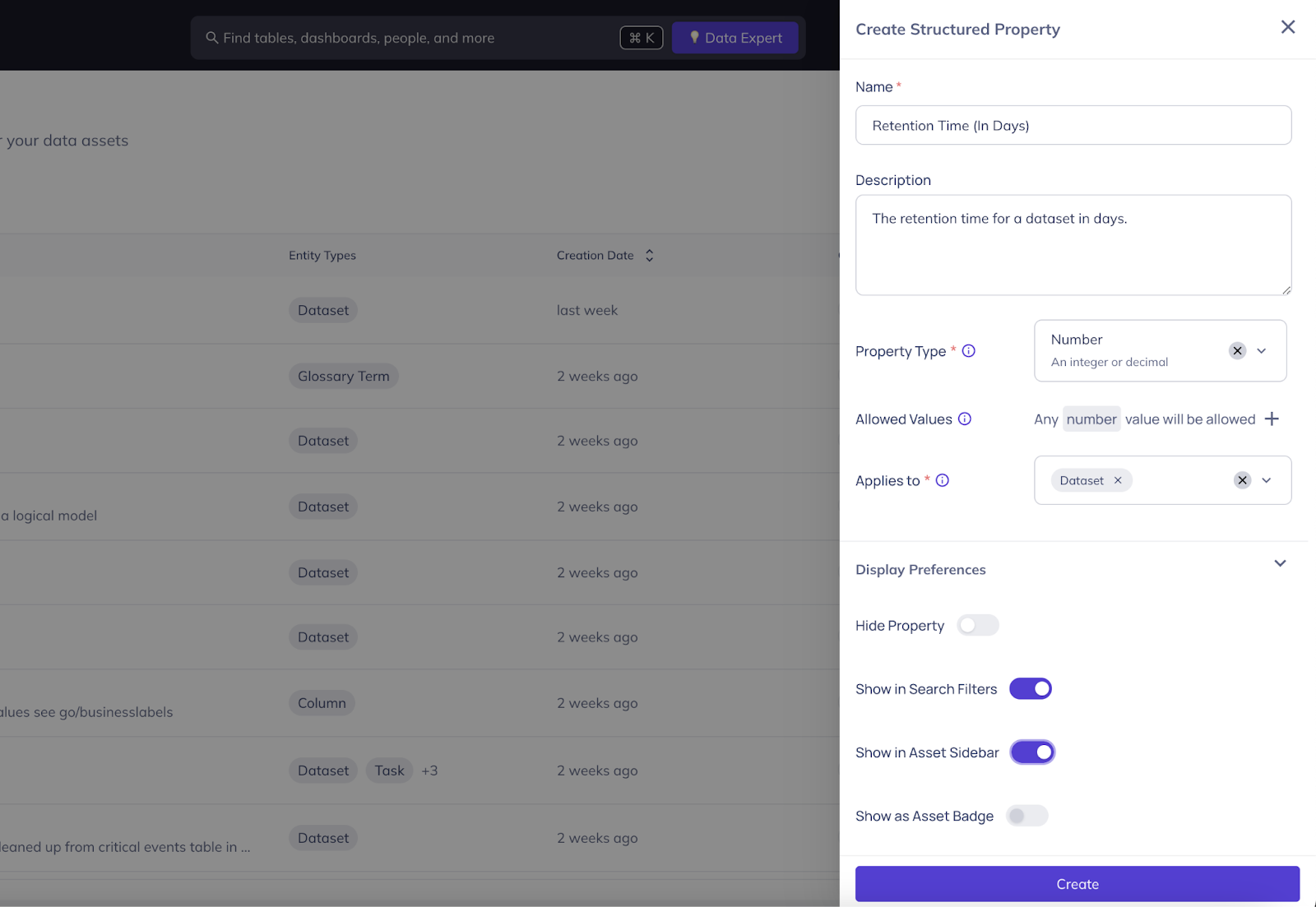This screenshot has width=1316, height=907.
Task: Click the description textarea resize handle
Action: (x=1286, y=289)
